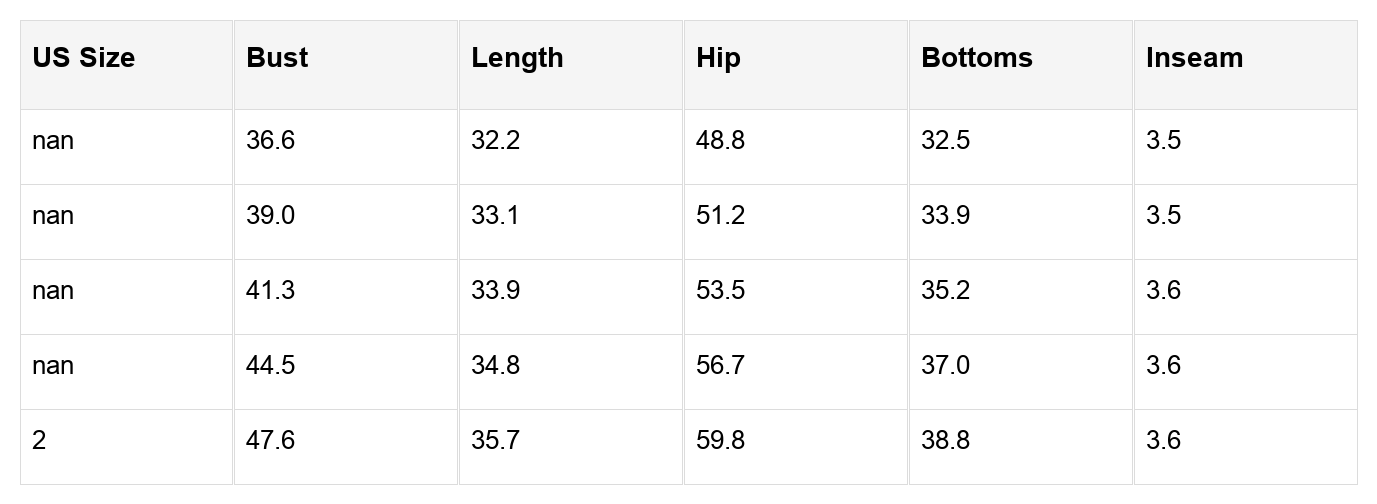Image resolution: width=1377 pixels, height=504 pixels.
Task: Select the Hip cell showing 51.2
Action: (720, 216)
